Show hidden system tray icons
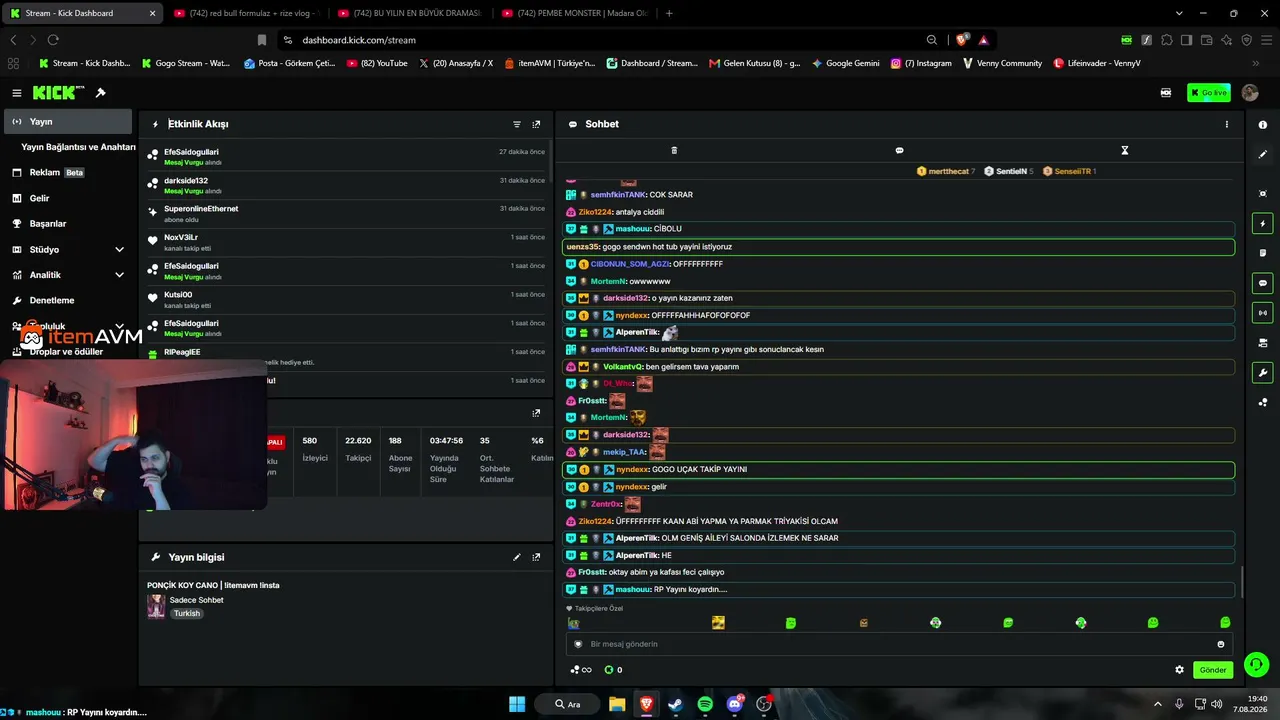This screenshot has height=720, width=1280. click(x=1158, y=704)
